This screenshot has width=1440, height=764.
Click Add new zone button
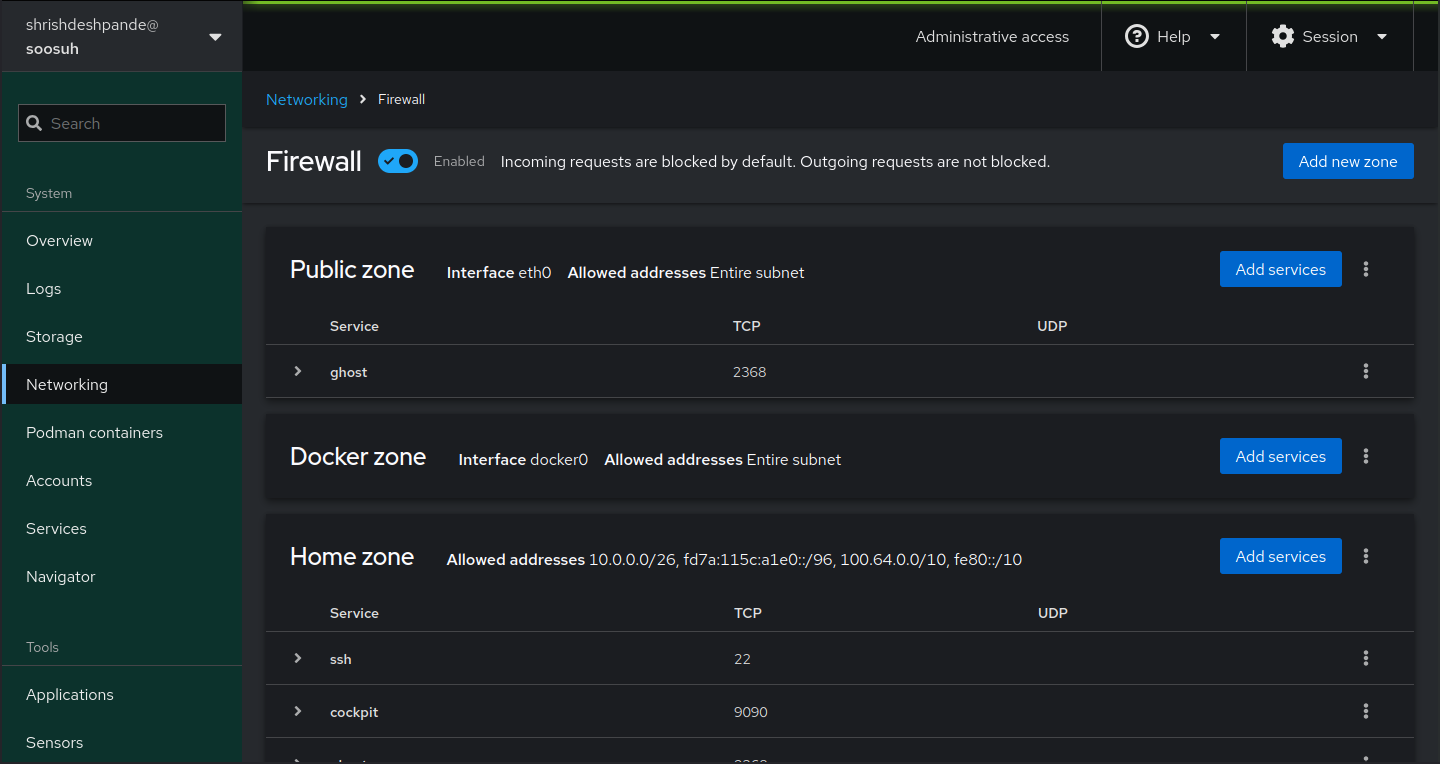pos(1347,161)
